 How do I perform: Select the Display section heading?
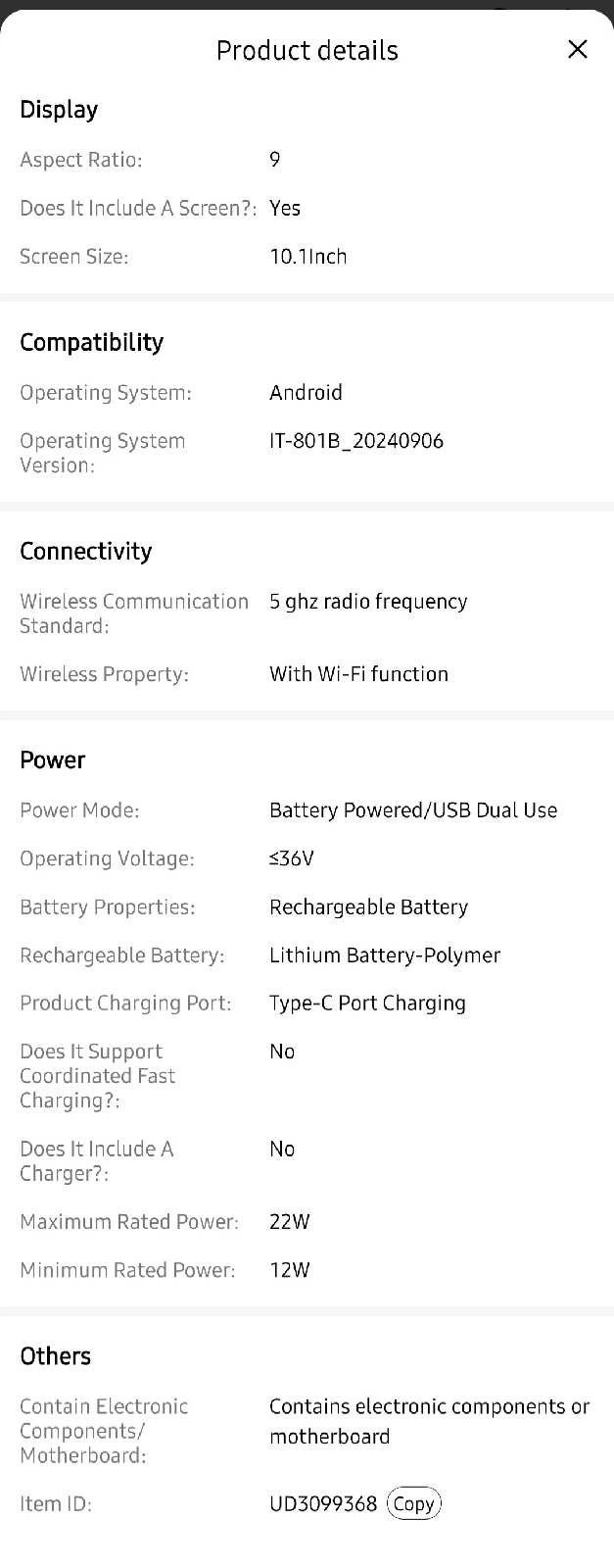click(x=59, y=110)
